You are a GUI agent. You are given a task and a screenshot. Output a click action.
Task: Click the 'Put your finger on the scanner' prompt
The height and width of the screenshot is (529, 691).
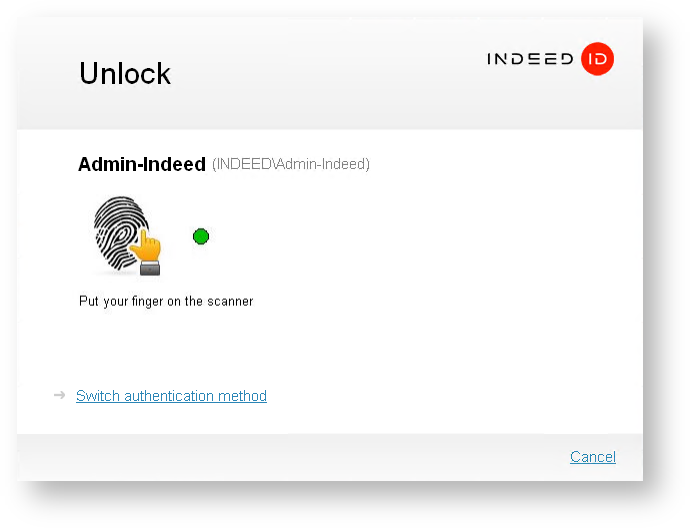tap(166, 301)
